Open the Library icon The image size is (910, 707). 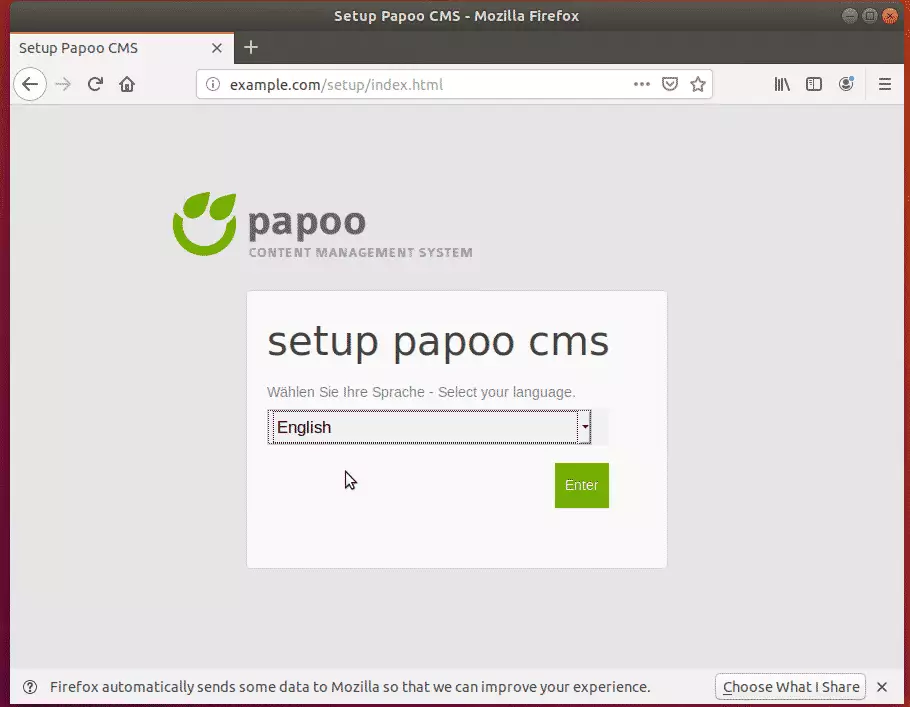(782, 85)
